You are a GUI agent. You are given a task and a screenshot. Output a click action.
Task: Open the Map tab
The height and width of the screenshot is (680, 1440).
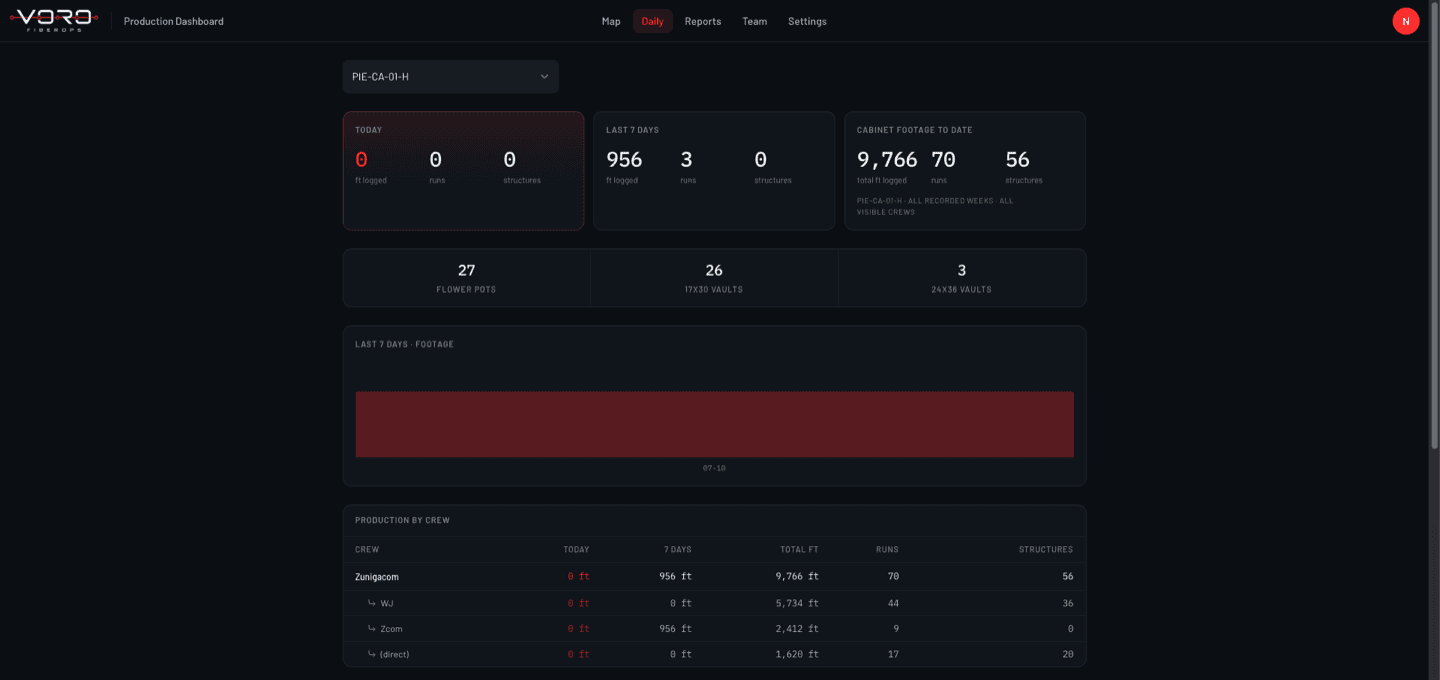click(611, 21)
